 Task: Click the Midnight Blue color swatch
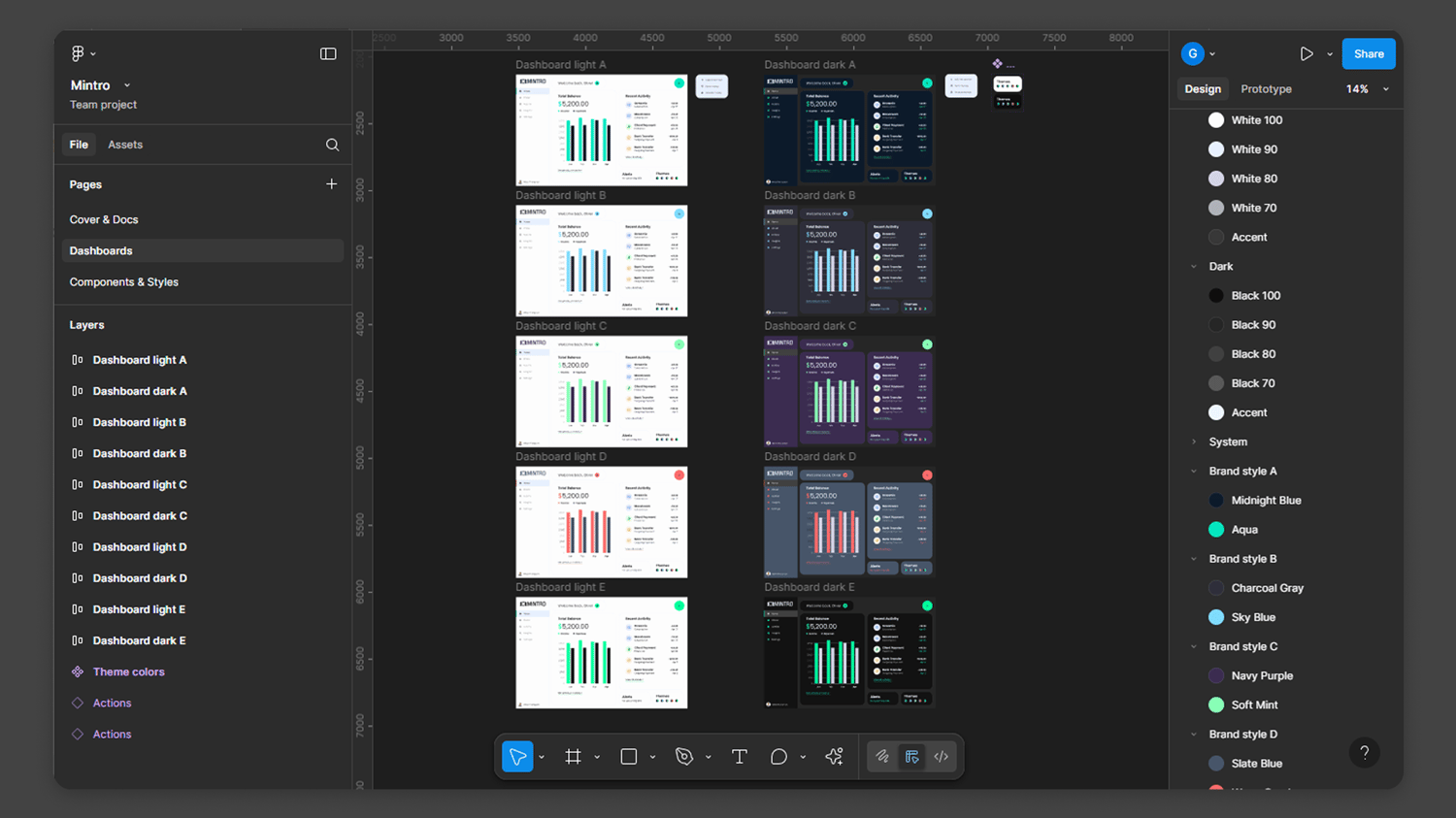click(x=1216, y=501)
